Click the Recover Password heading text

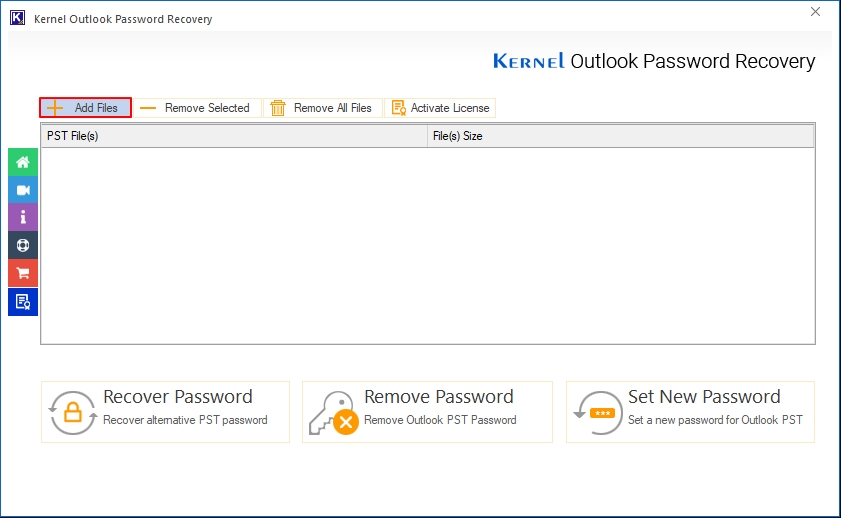[x=178, y=397]
